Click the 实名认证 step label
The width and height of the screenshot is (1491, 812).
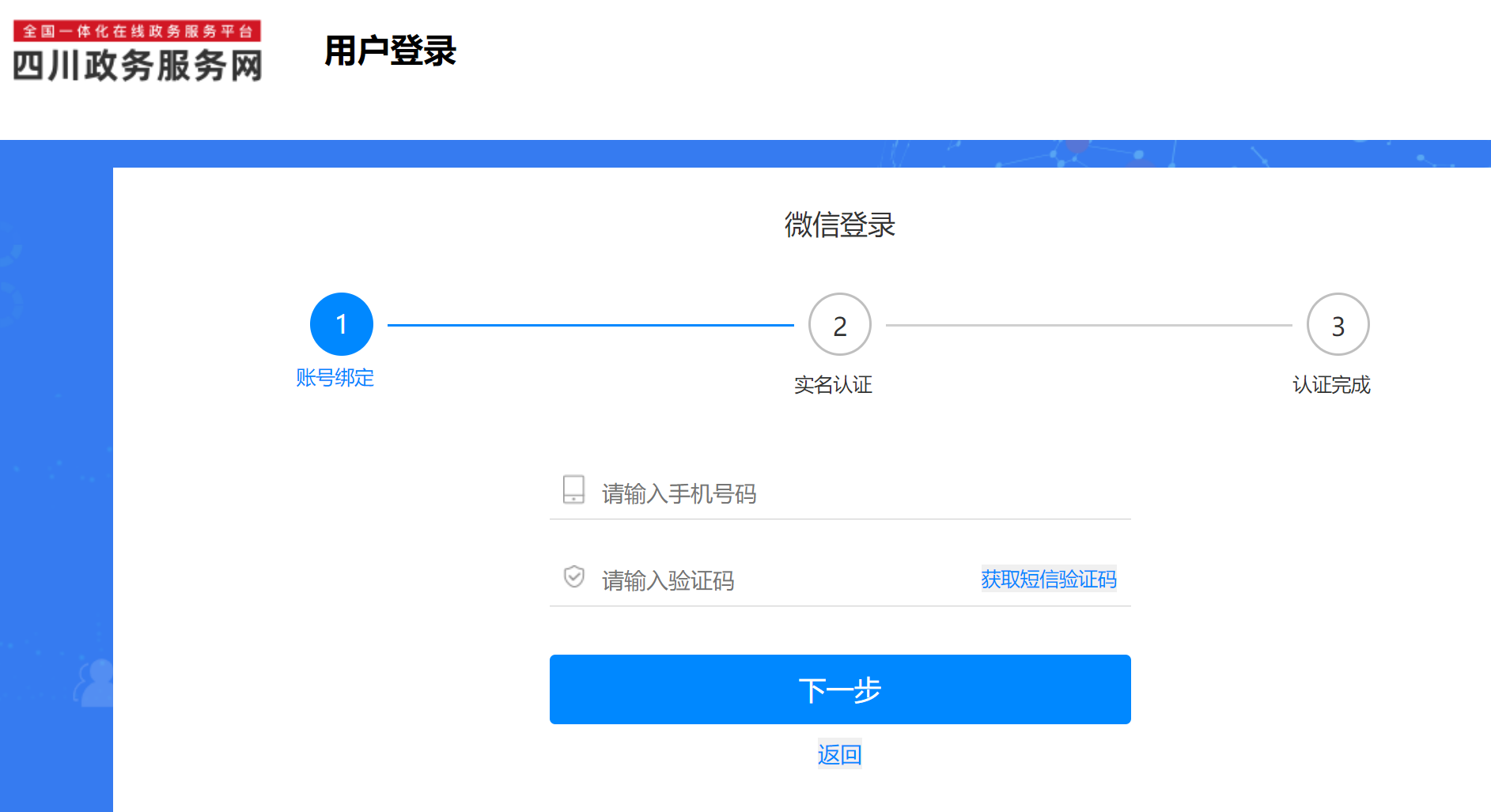pyautogui.click(x=834, y=385)
